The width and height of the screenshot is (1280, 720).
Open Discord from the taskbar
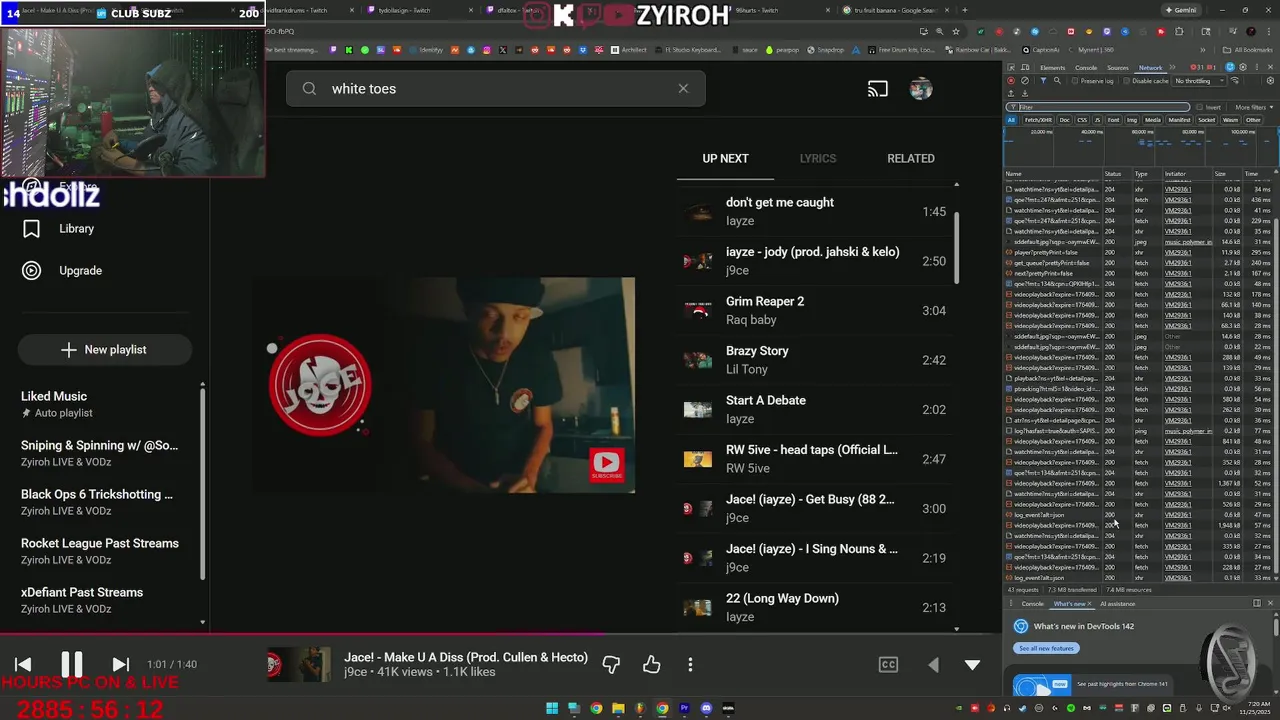click(706, 709)
